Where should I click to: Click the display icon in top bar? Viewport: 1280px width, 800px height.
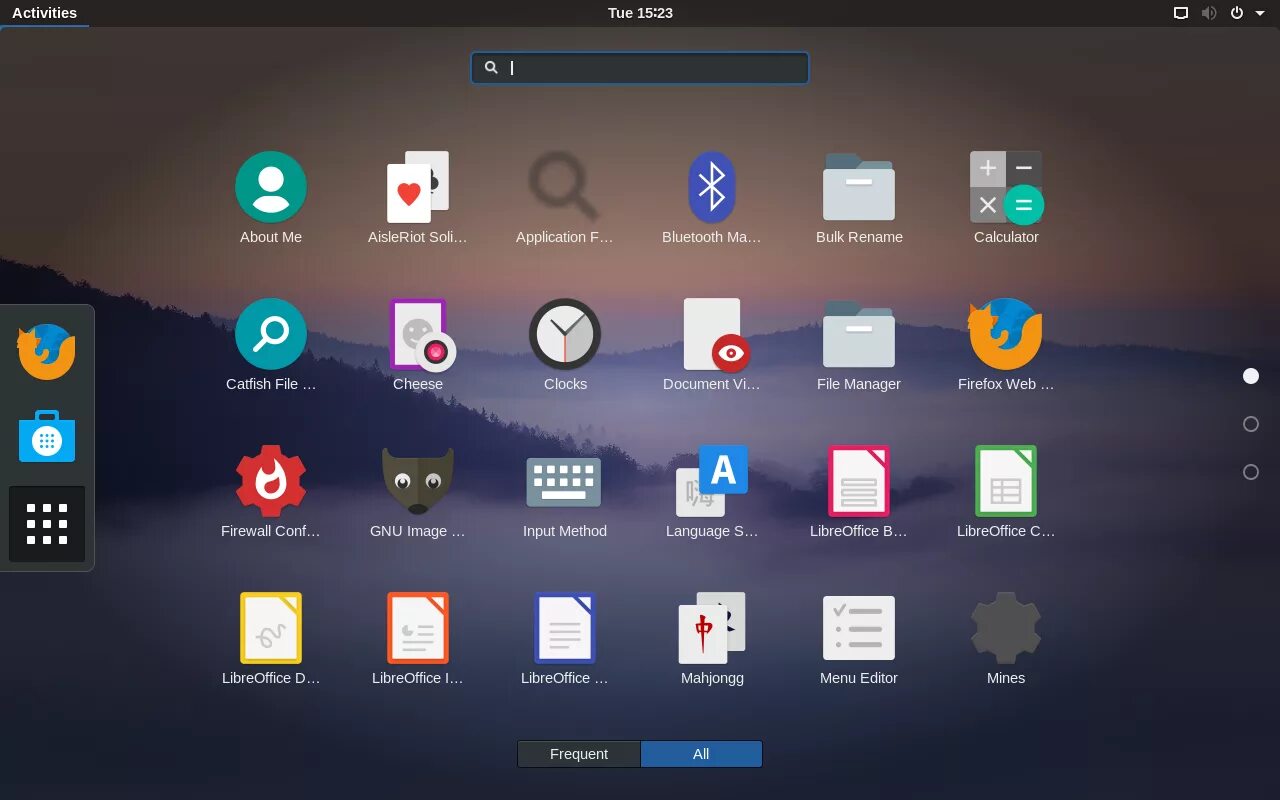1181,13
